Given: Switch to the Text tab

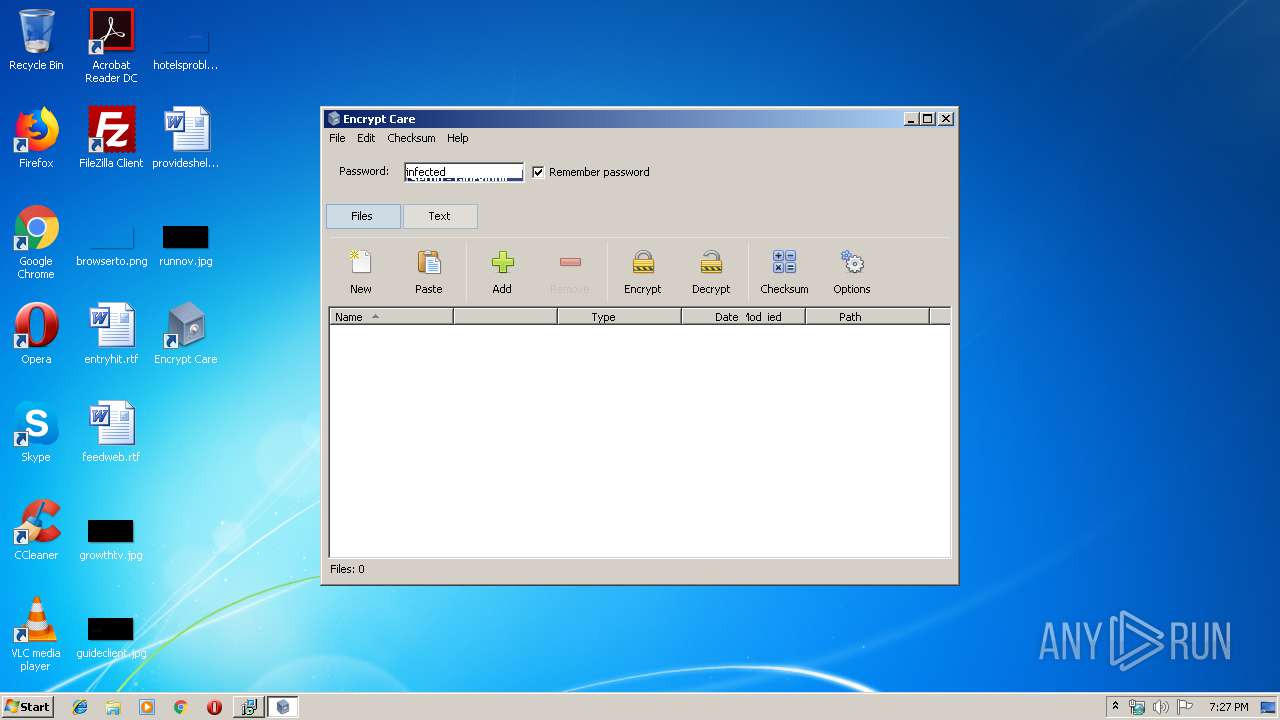Looking at the screenshot, I should click(440, 216).
